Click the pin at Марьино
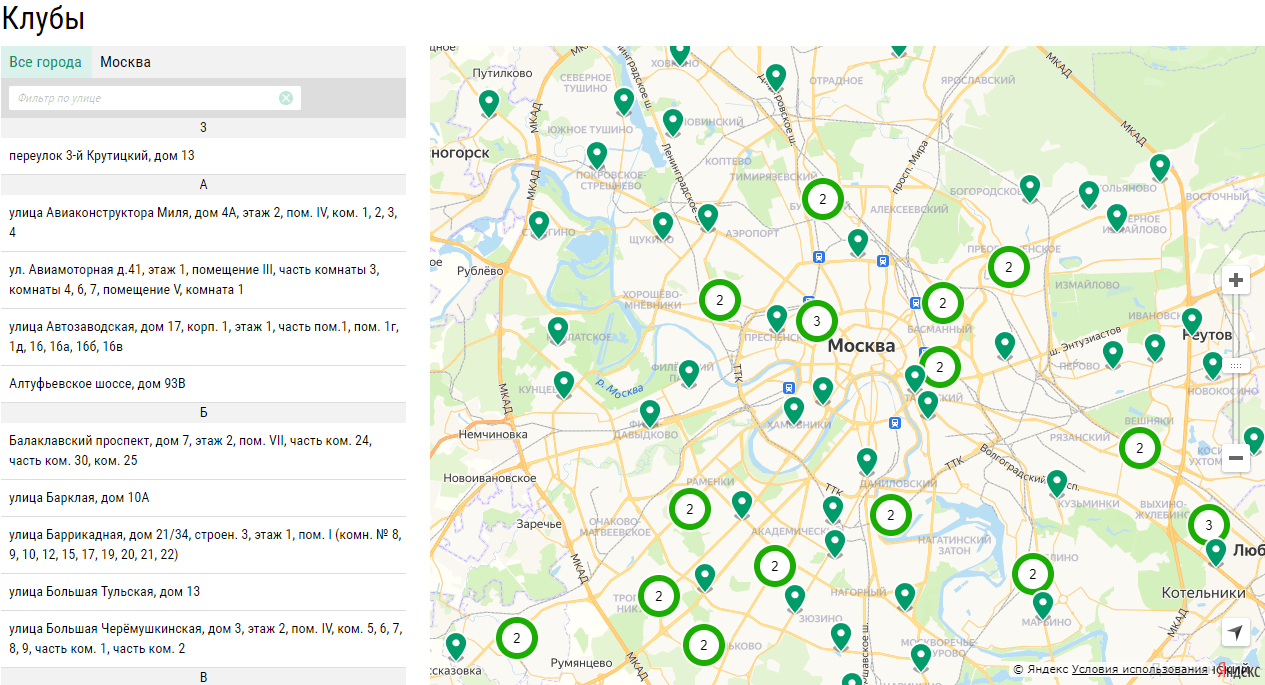 [1043, 606]
